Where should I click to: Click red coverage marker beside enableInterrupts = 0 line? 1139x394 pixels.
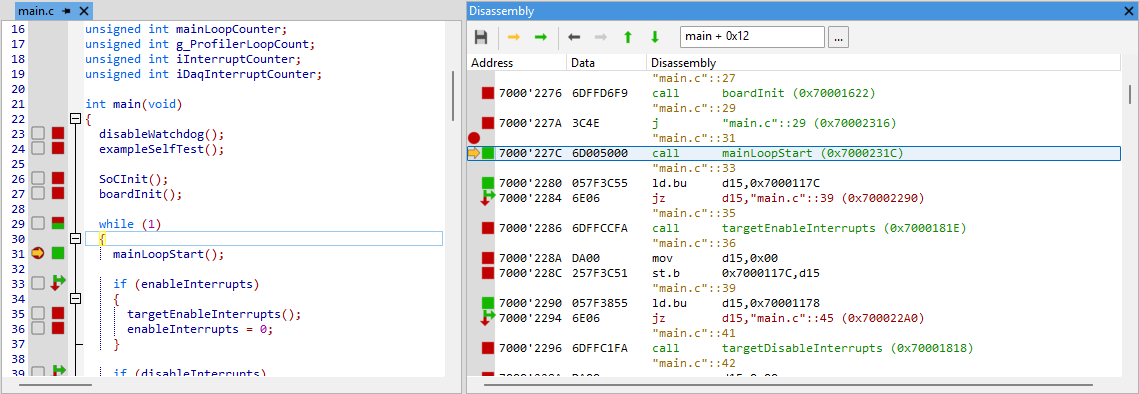58,329
